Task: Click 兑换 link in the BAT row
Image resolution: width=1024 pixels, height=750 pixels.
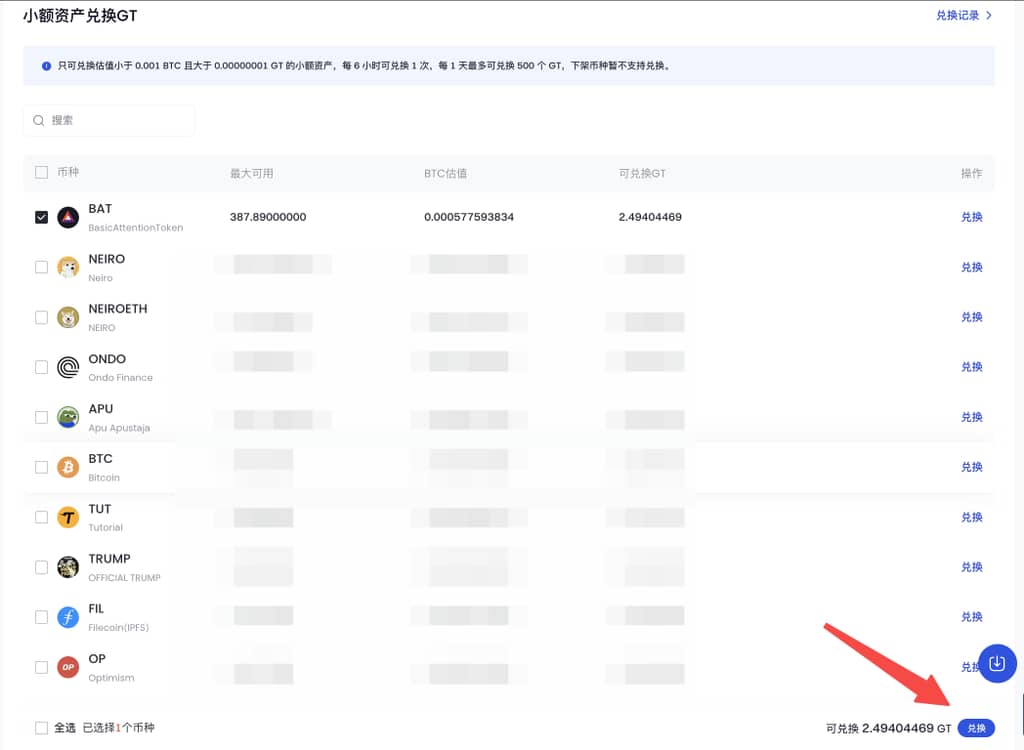Action: point(971,217)
